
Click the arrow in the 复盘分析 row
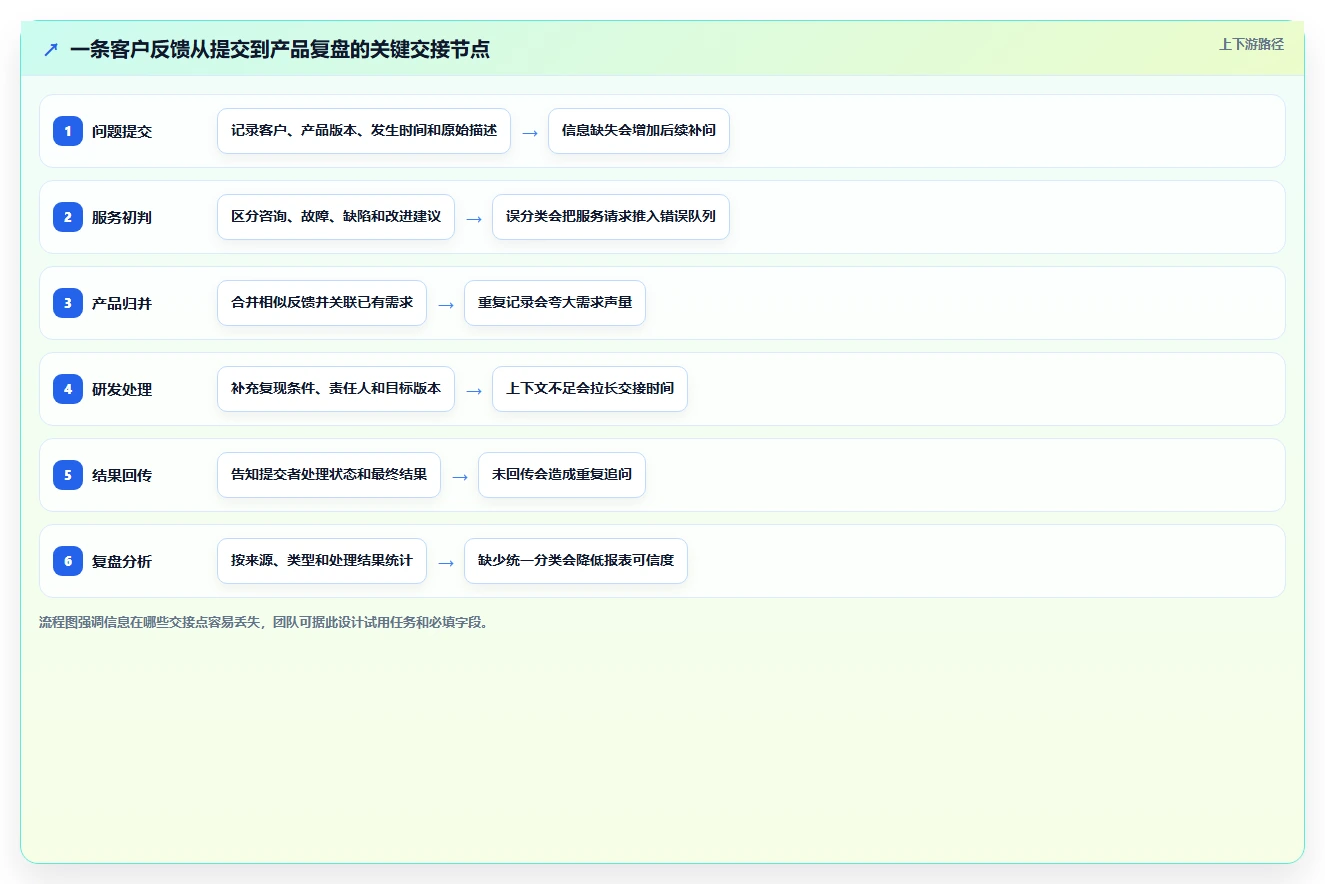(446, 562)
